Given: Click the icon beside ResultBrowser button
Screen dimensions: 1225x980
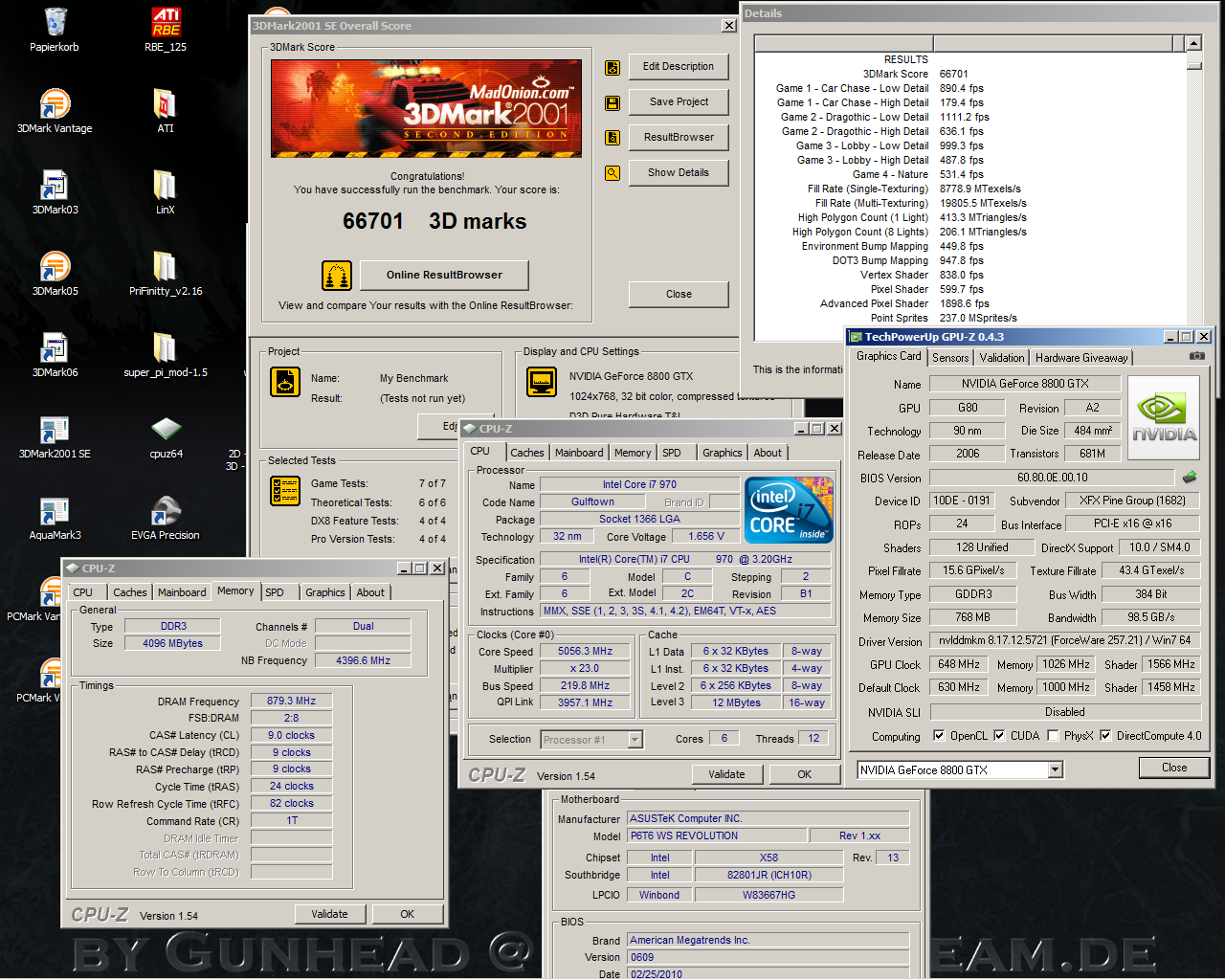Looking at the screenshot, I should pos(612,138).
